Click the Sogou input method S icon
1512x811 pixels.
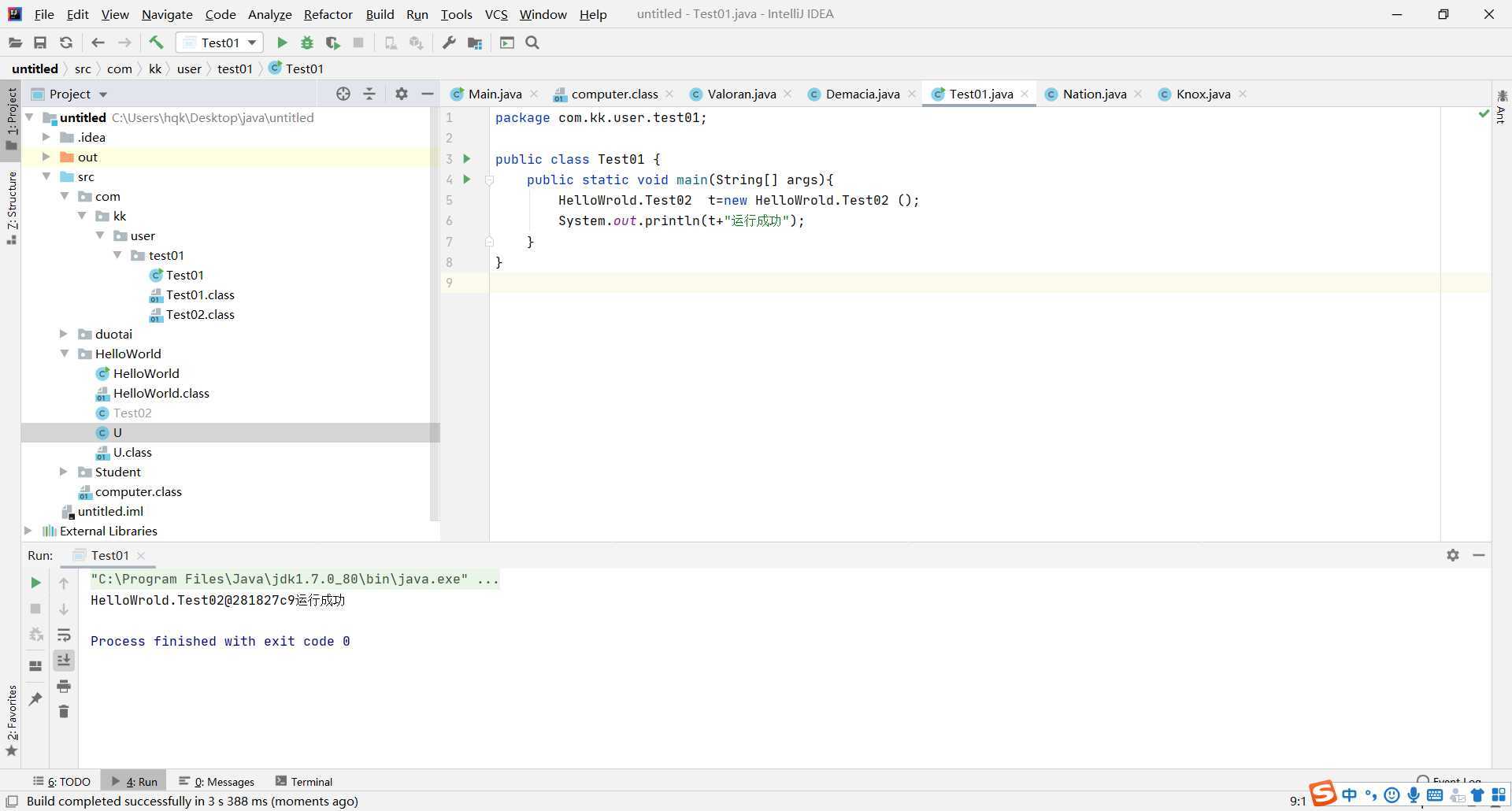pyautogui.click(x=1324, y=794)
